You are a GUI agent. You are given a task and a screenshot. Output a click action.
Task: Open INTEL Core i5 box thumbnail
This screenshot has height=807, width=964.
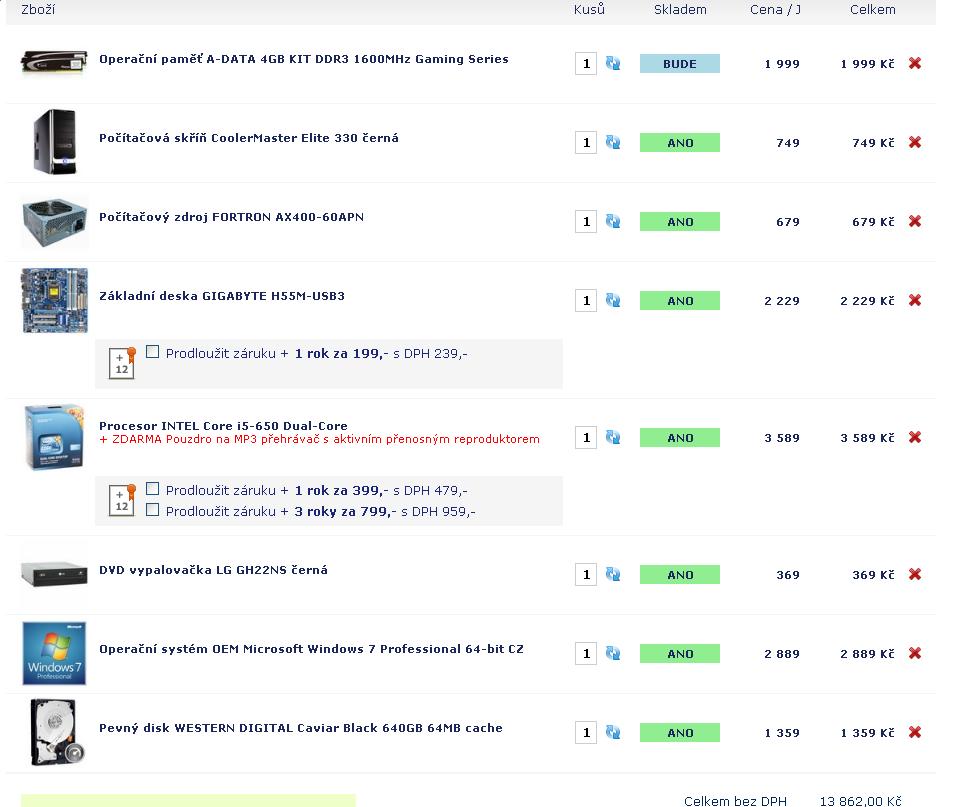point(54,437)
